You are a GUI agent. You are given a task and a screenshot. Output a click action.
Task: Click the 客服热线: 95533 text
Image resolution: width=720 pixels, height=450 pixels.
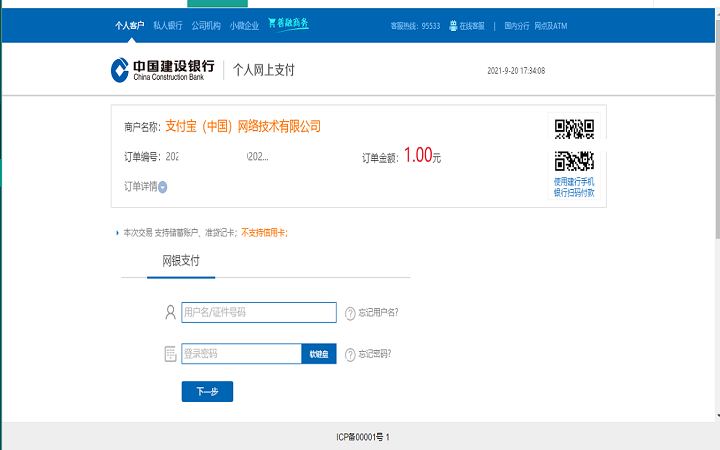coord(415,26)
